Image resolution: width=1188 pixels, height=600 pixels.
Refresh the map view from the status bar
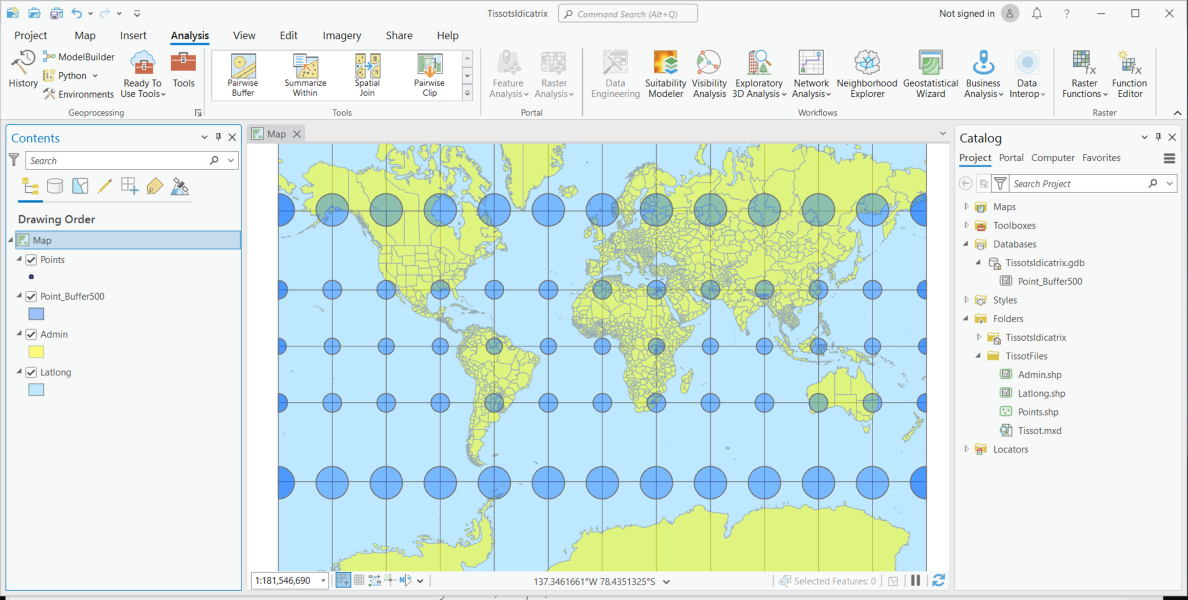point(938,580)
